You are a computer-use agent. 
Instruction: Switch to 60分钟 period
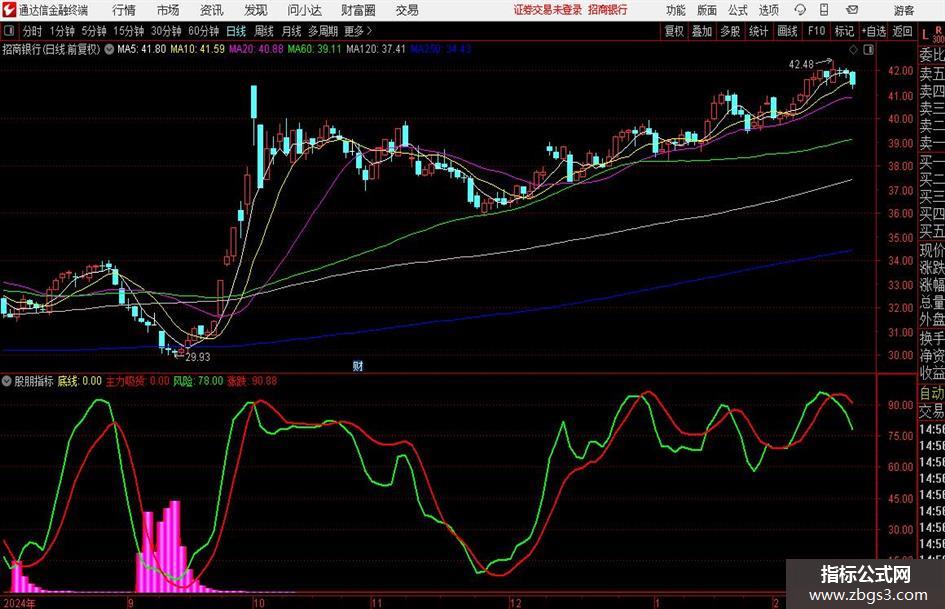[x=203, y=31]
